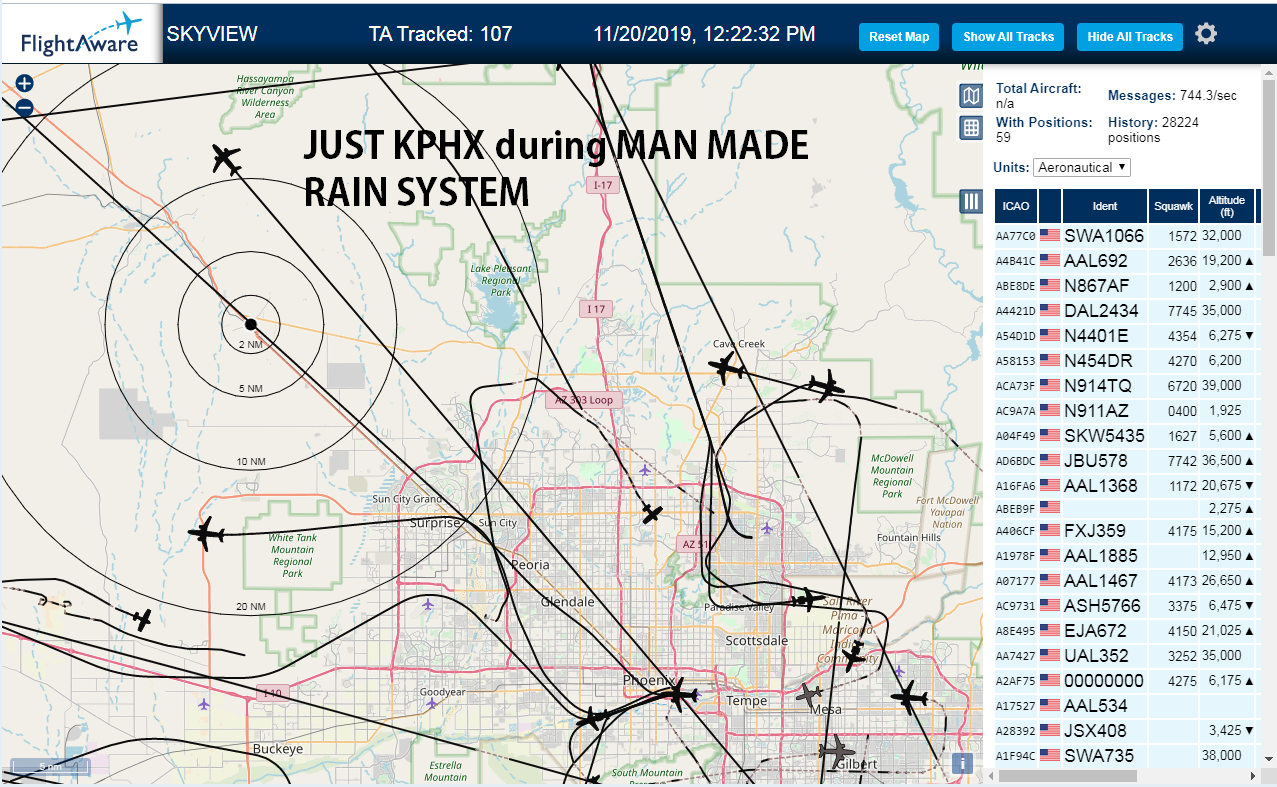Screen dimensions: 1277x787
Task: Zoom out with the minus map button
Action: pos(25,108)
